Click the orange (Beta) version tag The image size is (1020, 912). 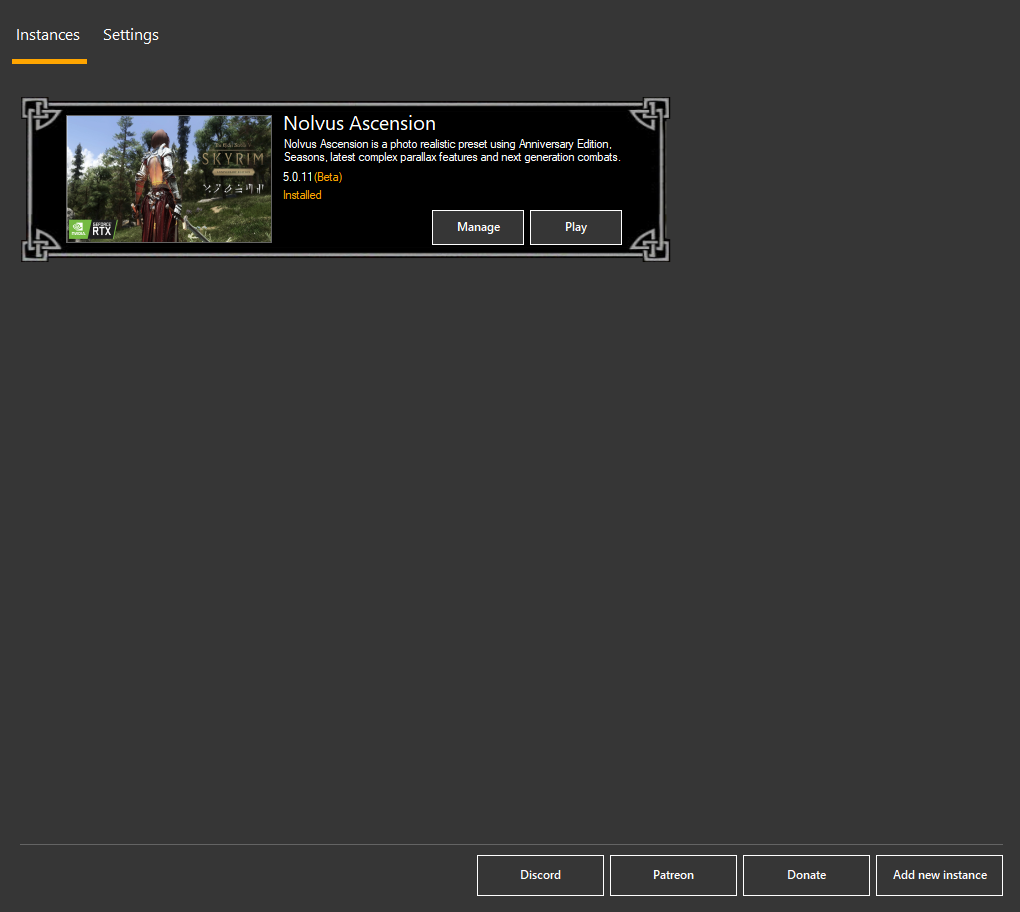[x=328, y=177]
